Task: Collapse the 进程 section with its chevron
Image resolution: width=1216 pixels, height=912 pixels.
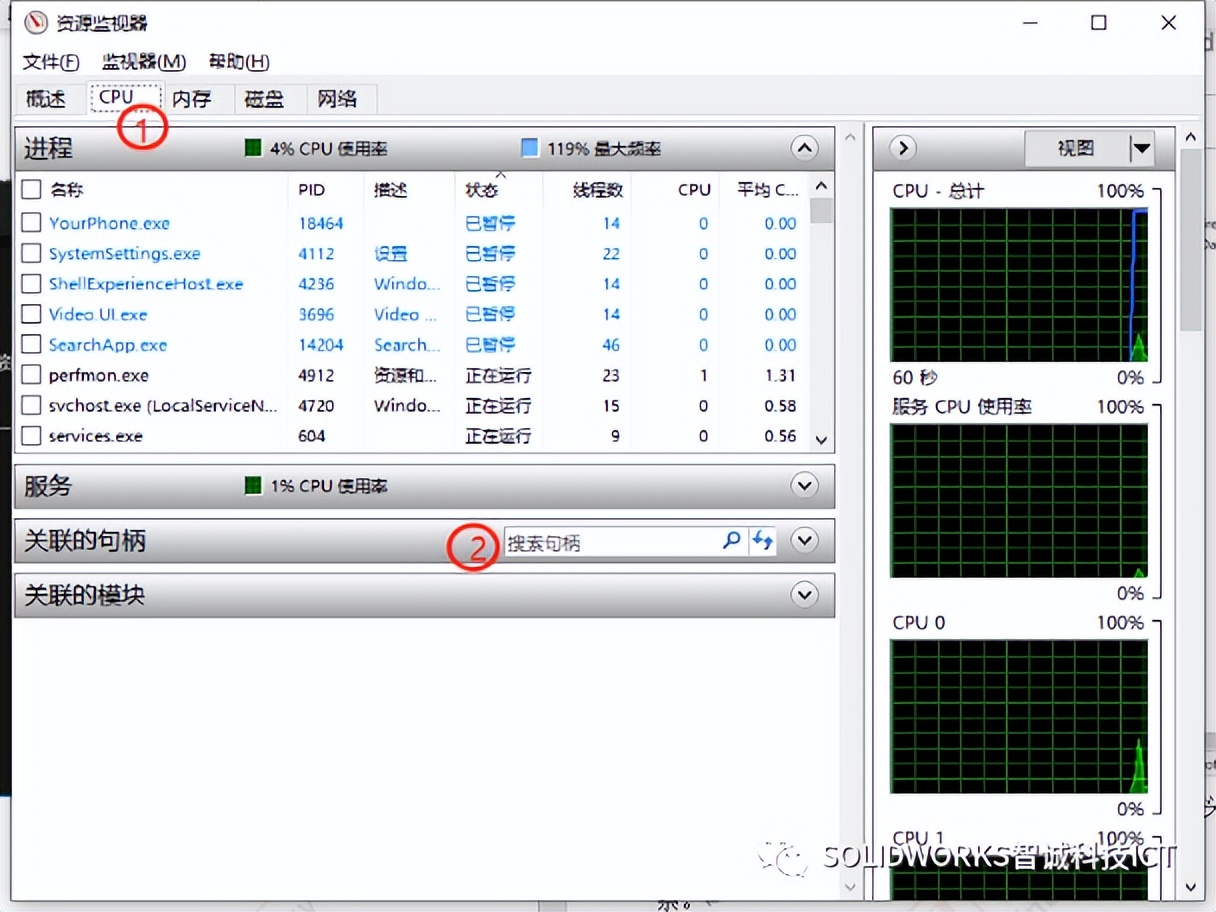Action: [x=804, y=148]
